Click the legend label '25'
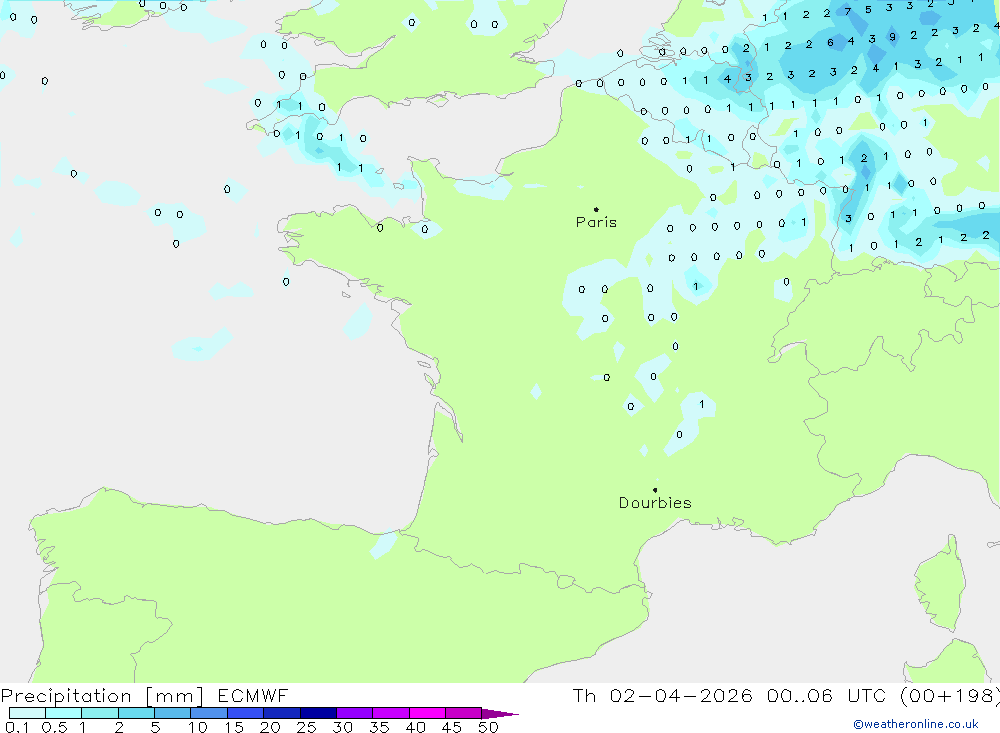Screen dimensions: 1000x733 [306, 727]
